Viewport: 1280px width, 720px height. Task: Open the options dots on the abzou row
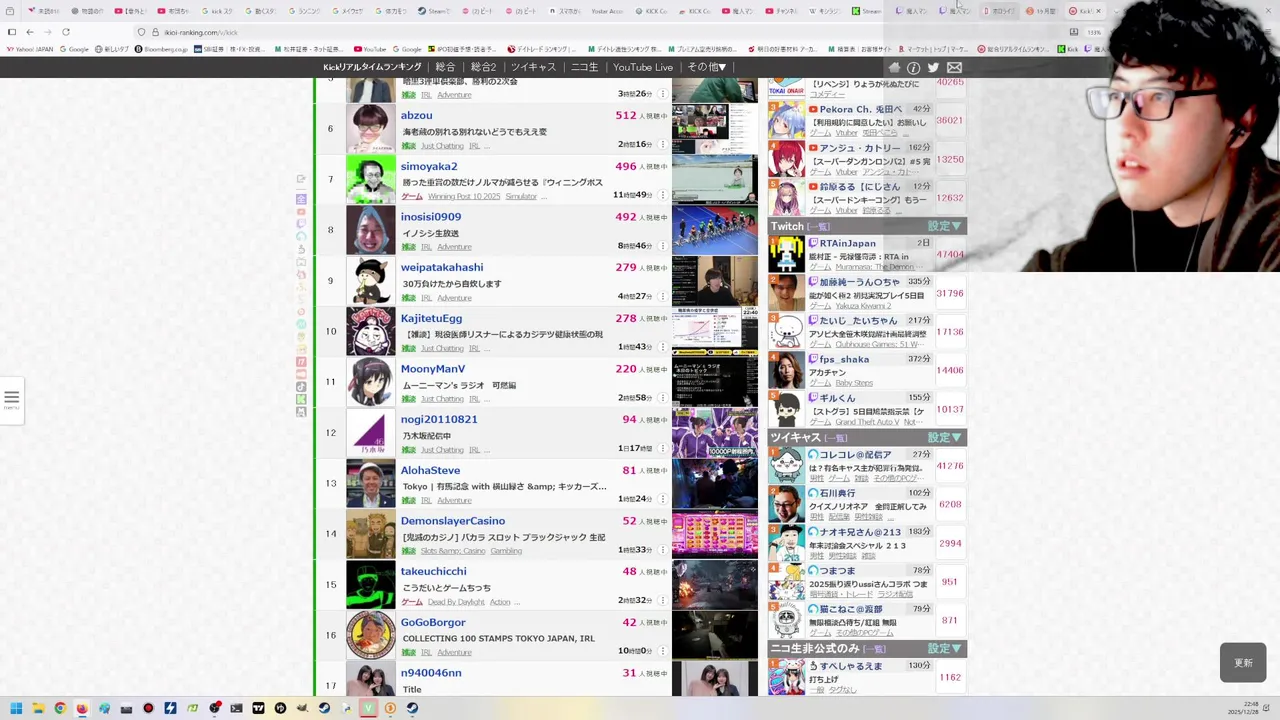(x=662, y=145)
